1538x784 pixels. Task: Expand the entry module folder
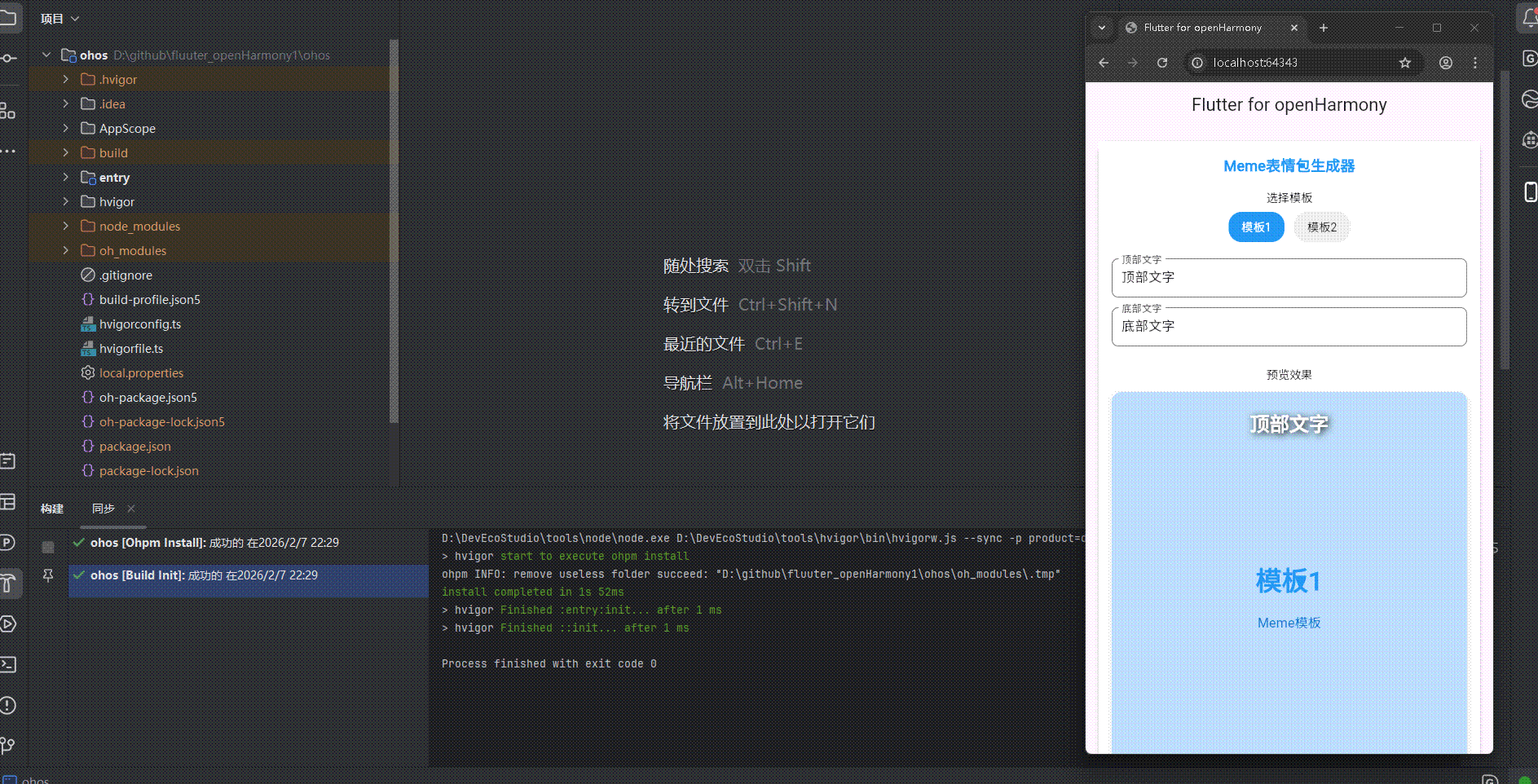click(x=66, y=177)
